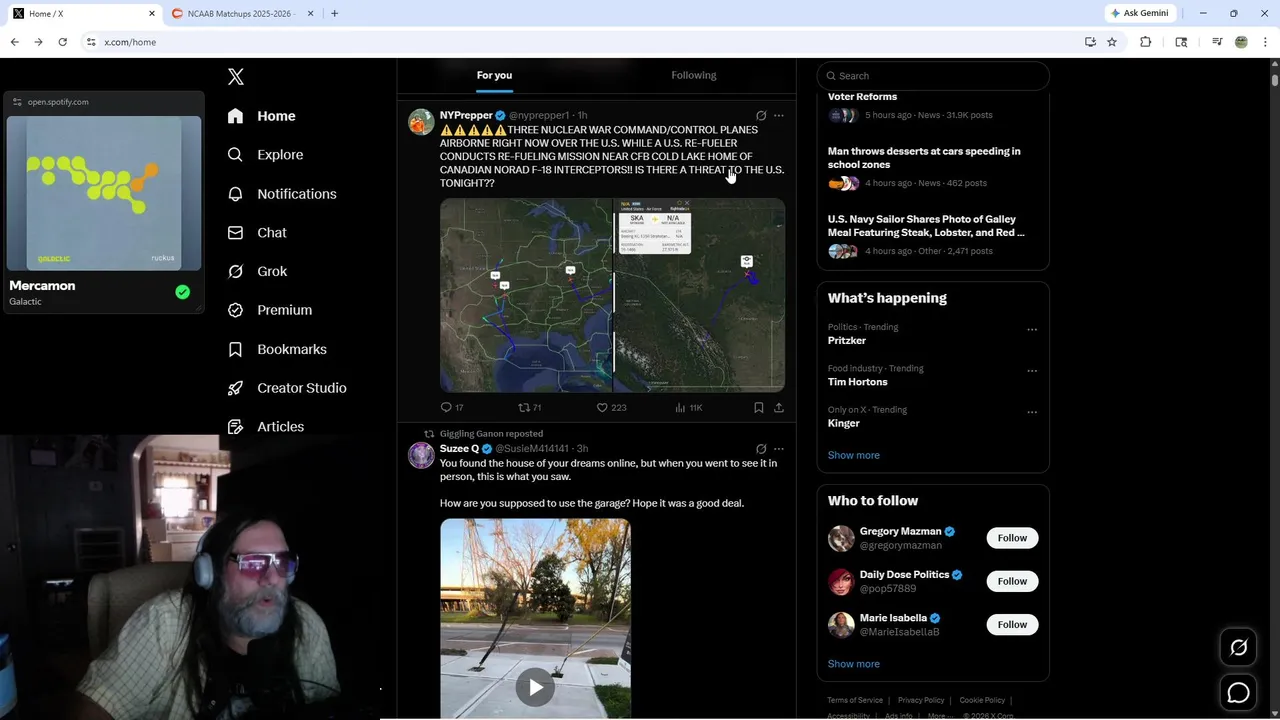Open the Tim Hortons trending topic
The image size is (1280, 720).
click(x=857, y=382)
